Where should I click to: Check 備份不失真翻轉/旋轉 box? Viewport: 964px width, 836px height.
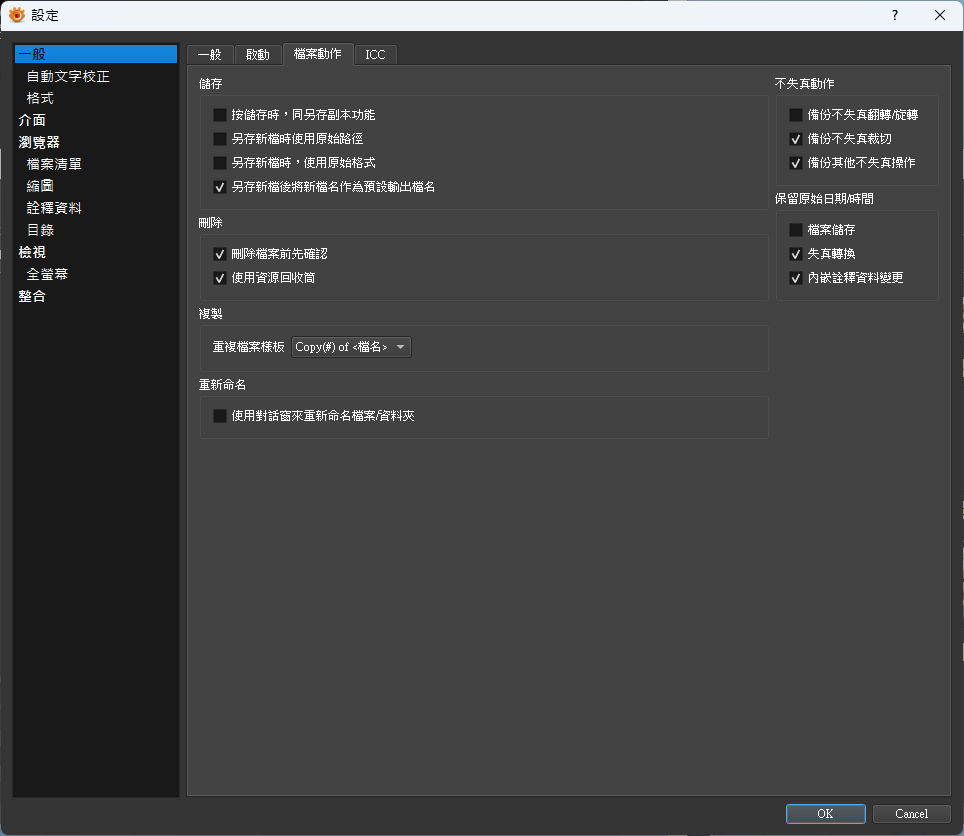(x=796, y=115)
